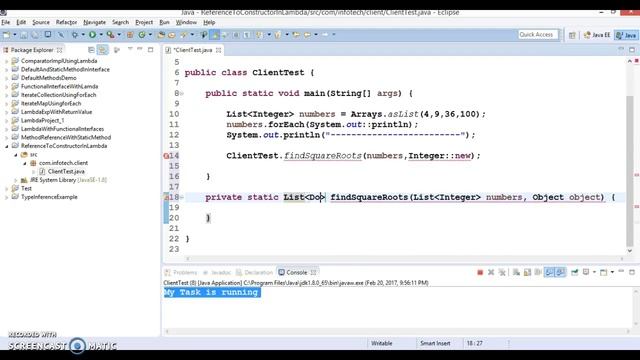640x360 pixels.
Task: Open the Navigate menu
Action: click(x=94, y=22)
